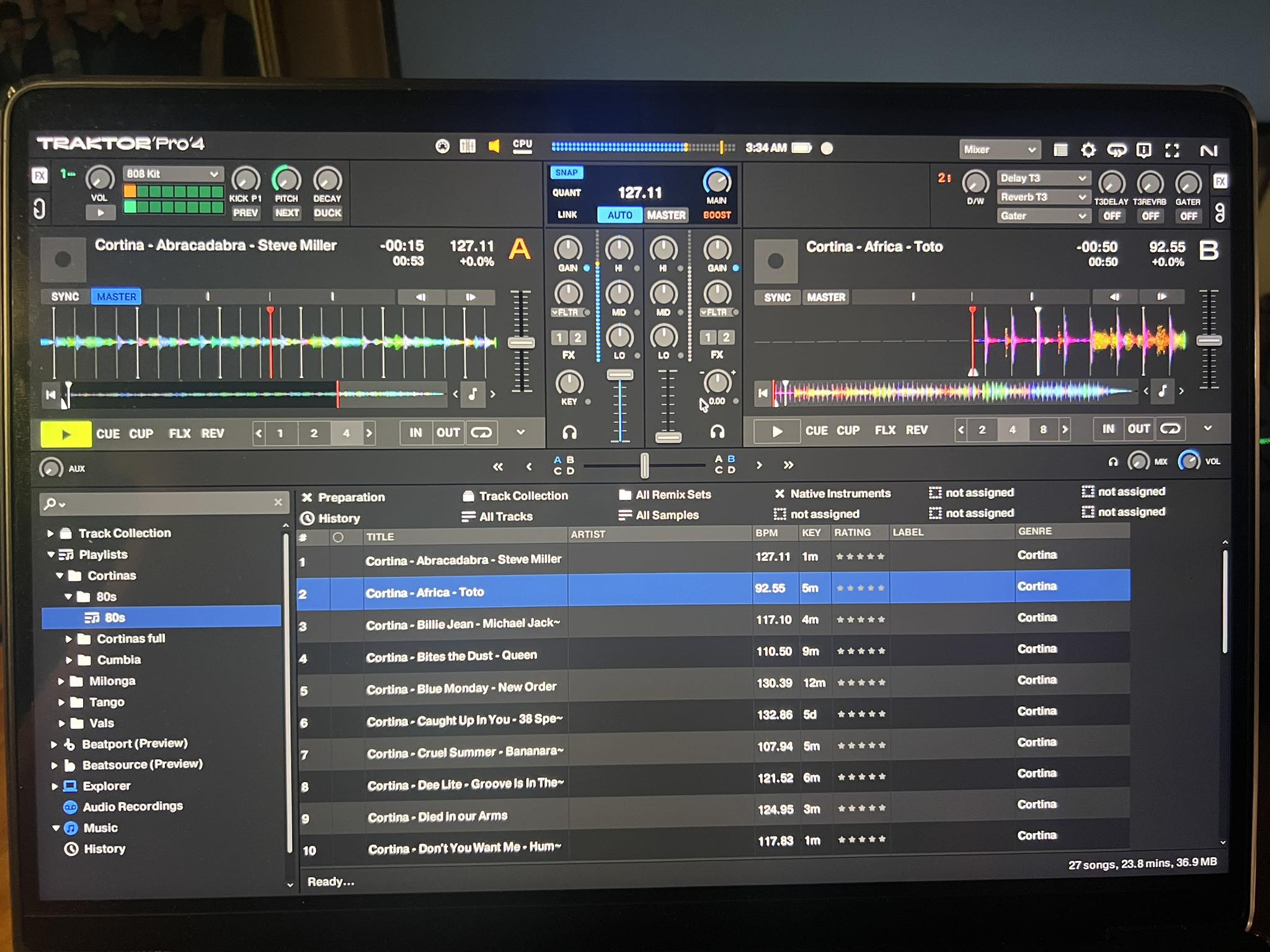The width and height of the screenshot is (1270, 952).
Task: Toggle MASTER on Deck B
Action: [826, 297]
